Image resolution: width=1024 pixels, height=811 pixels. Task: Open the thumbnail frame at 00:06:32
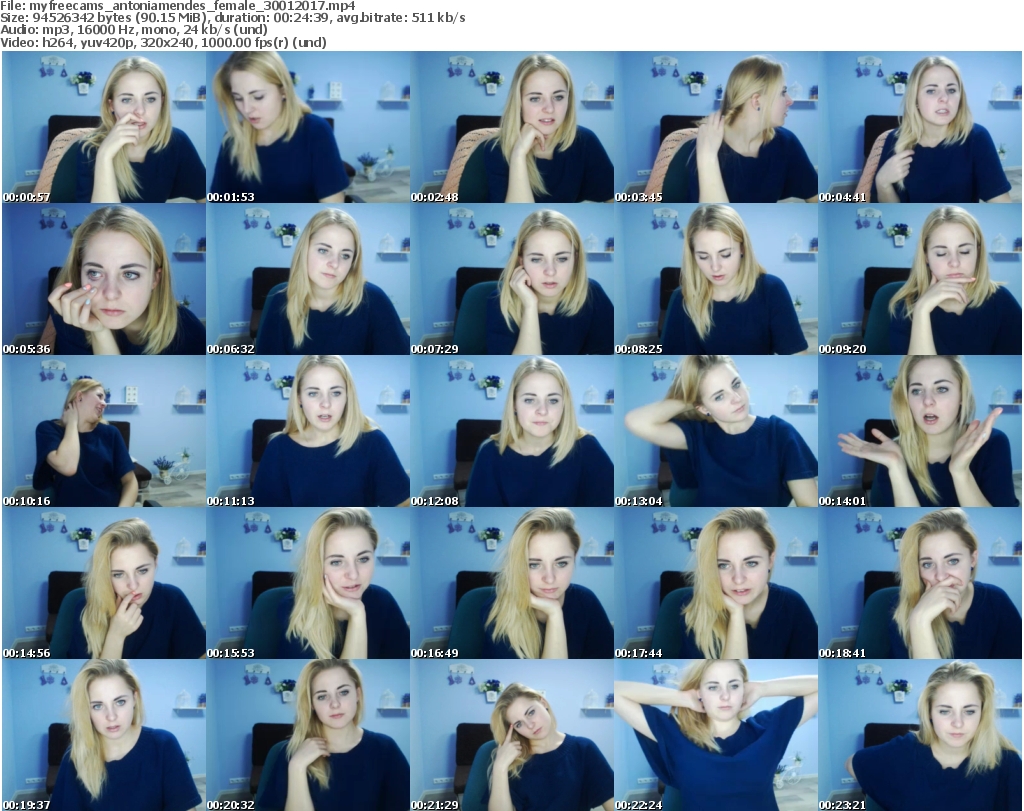[x=308, y=279]
